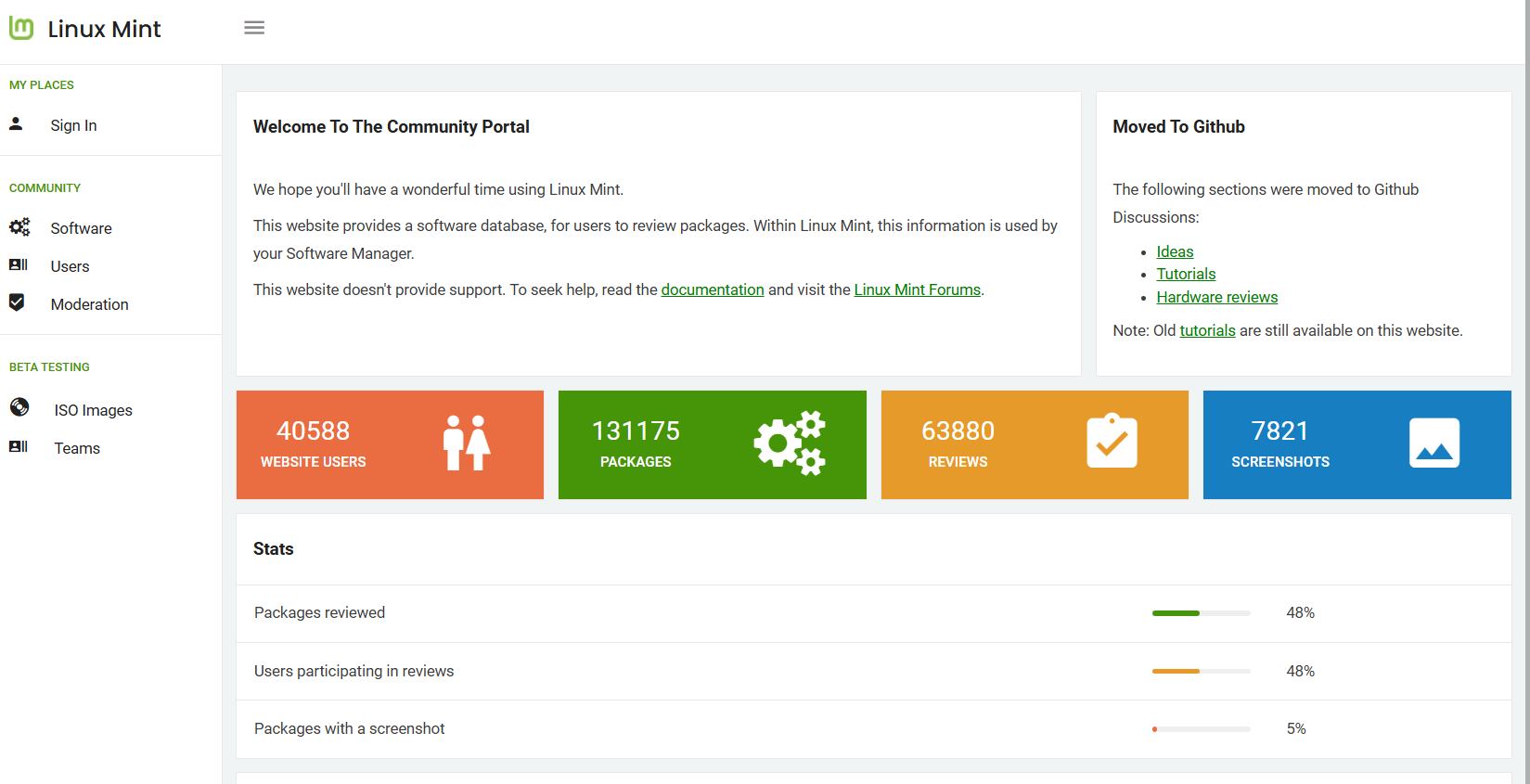Screen dimensions: 1530x784
Task: Click the page vertical scrollbar
Action: pyautogui.click(x=1527, y=392)
